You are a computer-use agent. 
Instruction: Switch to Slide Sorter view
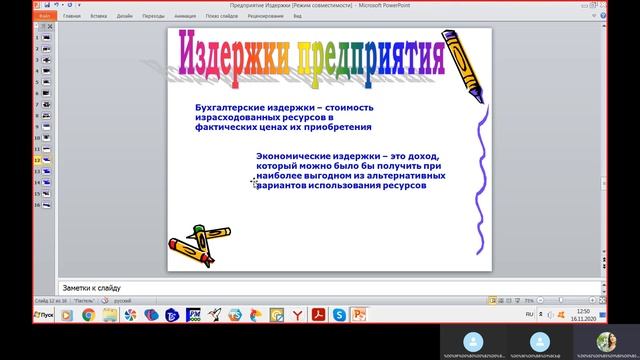pyautogui.click(x=501, y=300)
